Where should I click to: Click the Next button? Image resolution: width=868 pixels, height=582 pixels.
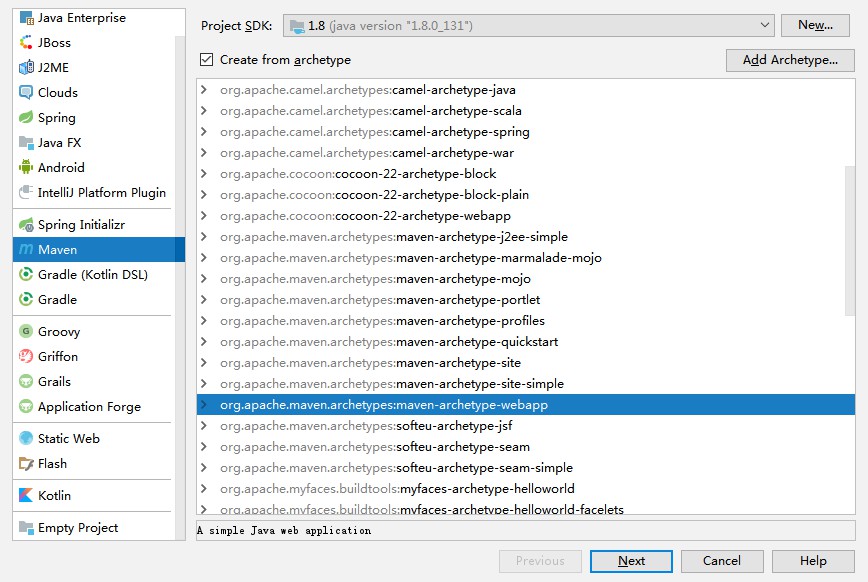tap(631, 561)
